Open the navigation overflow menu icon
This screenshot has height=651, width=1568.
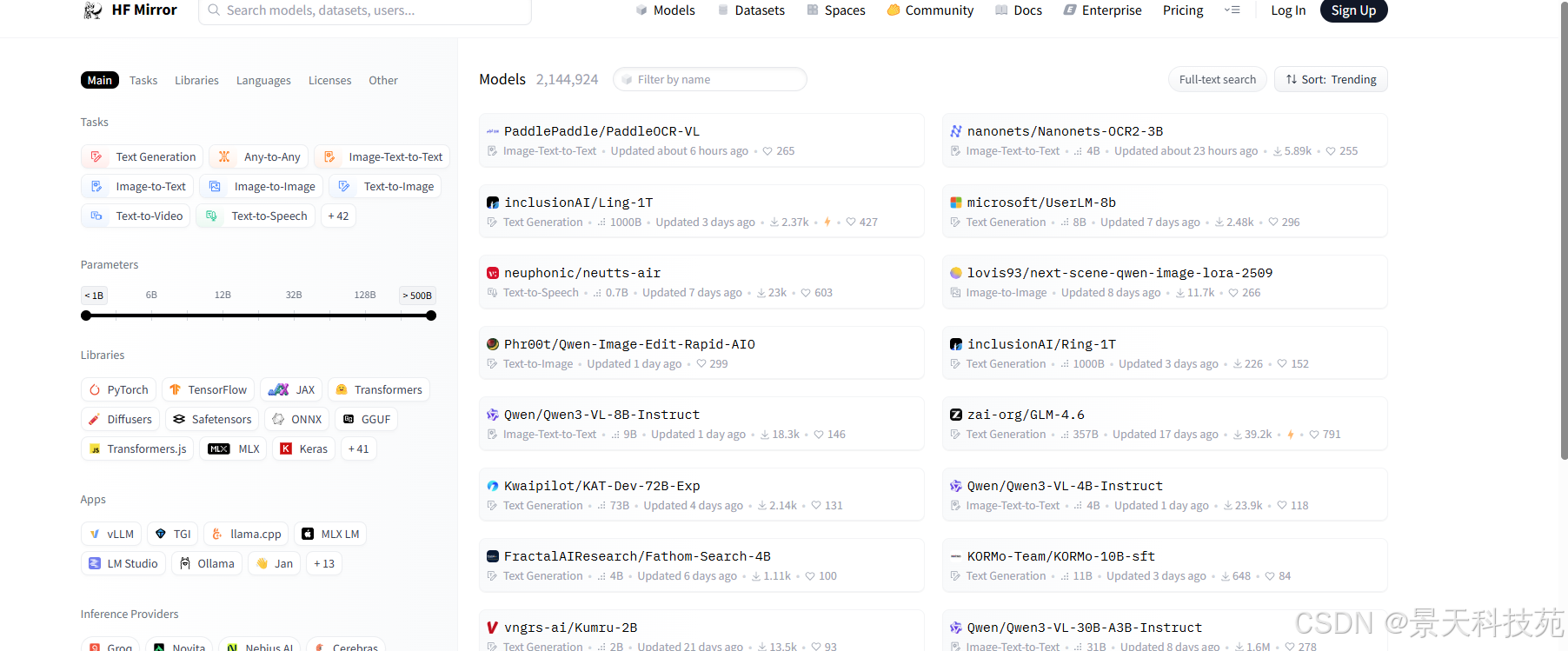coord(1232,10)
